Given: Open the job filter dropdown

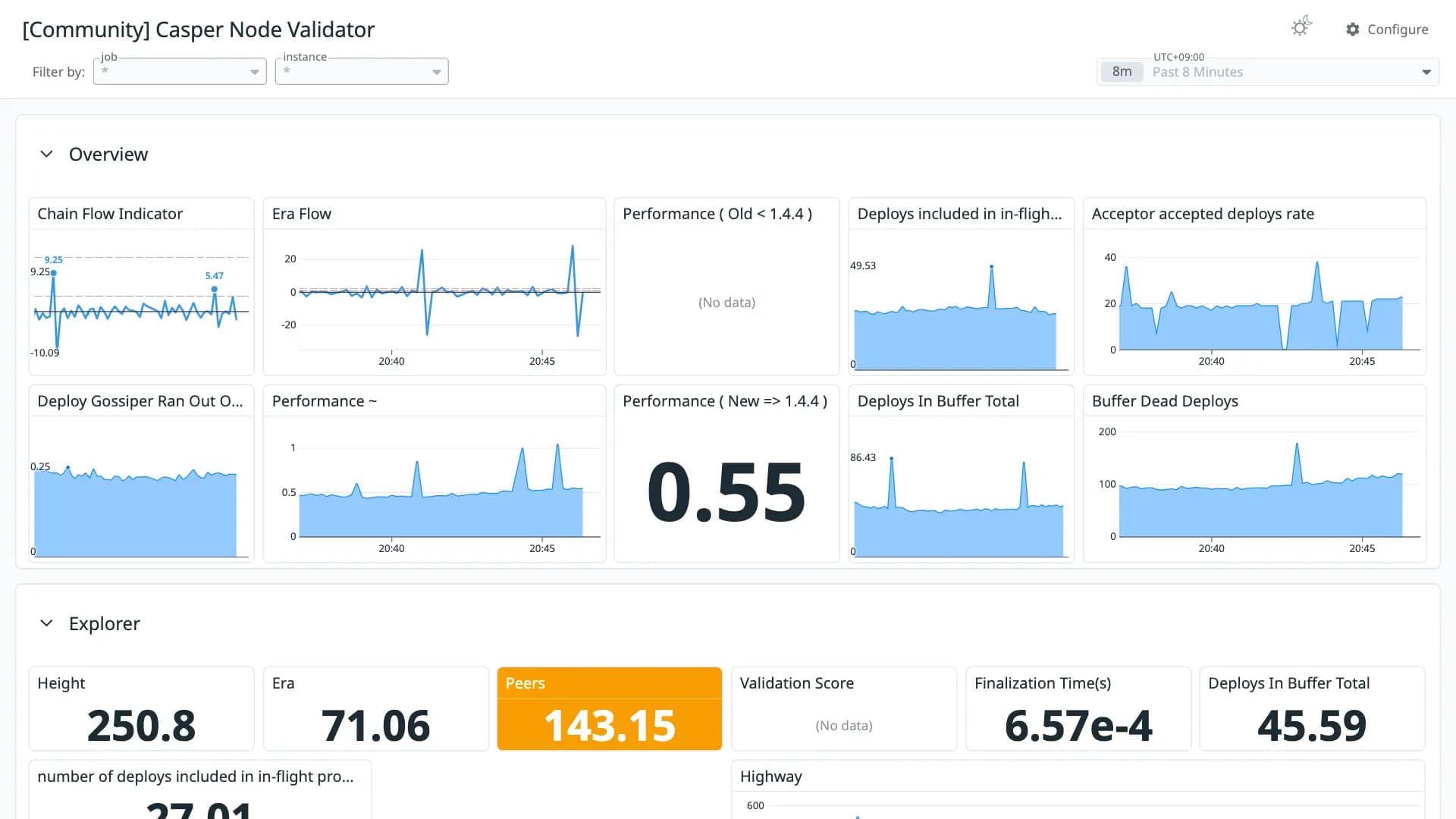Looking at the screenshot, I should [x=180, y=71].
